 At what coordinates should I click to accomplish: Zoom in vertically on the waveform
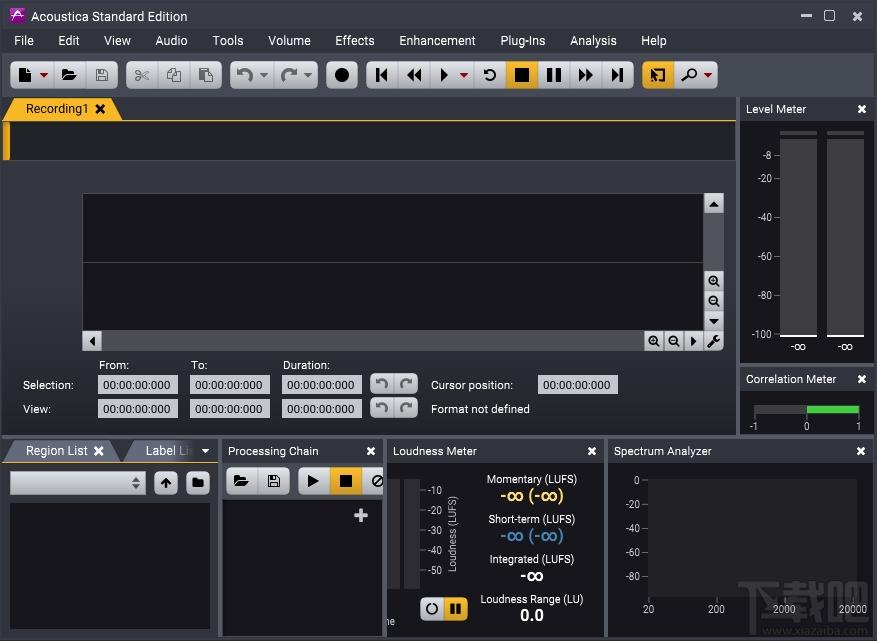coord(714,281)
